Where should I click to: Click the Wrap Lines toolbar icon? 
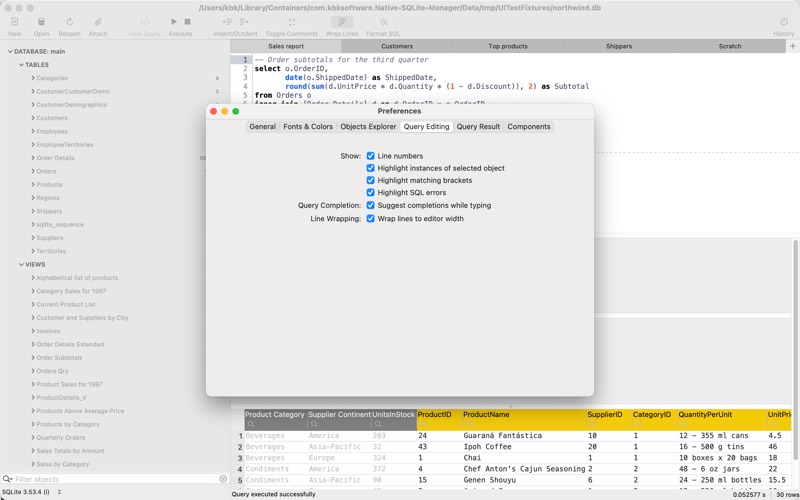342,22
